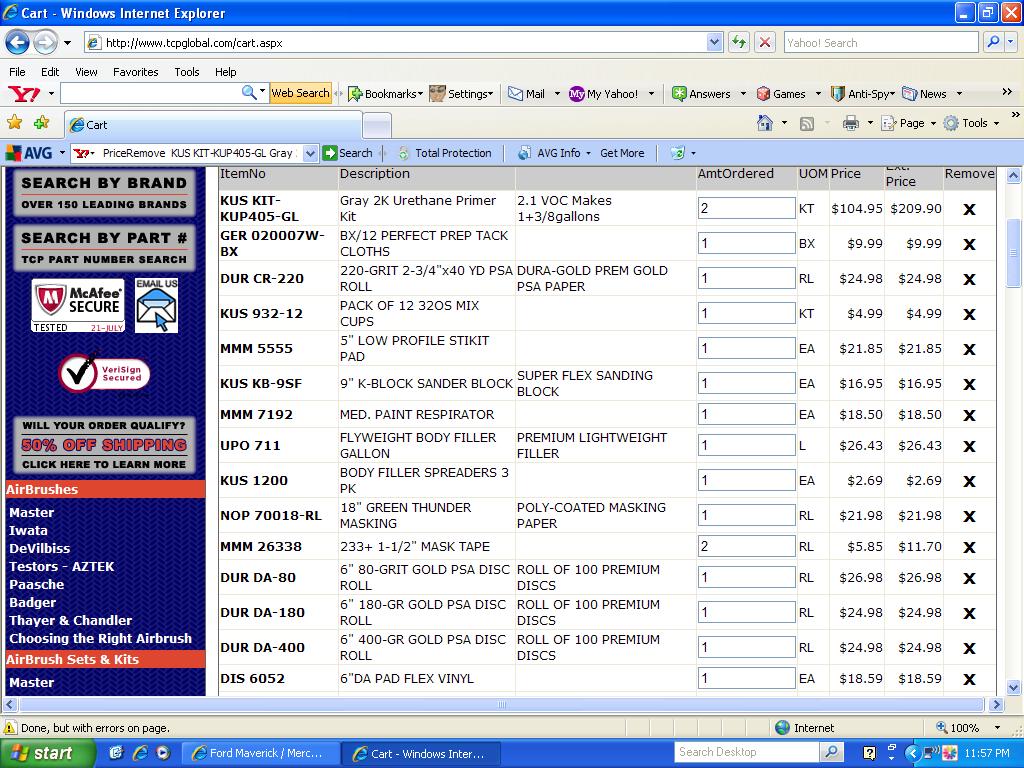Click the Print icon
The image size is (1024, 768).
pyautogui.click(x=850, y=123)
